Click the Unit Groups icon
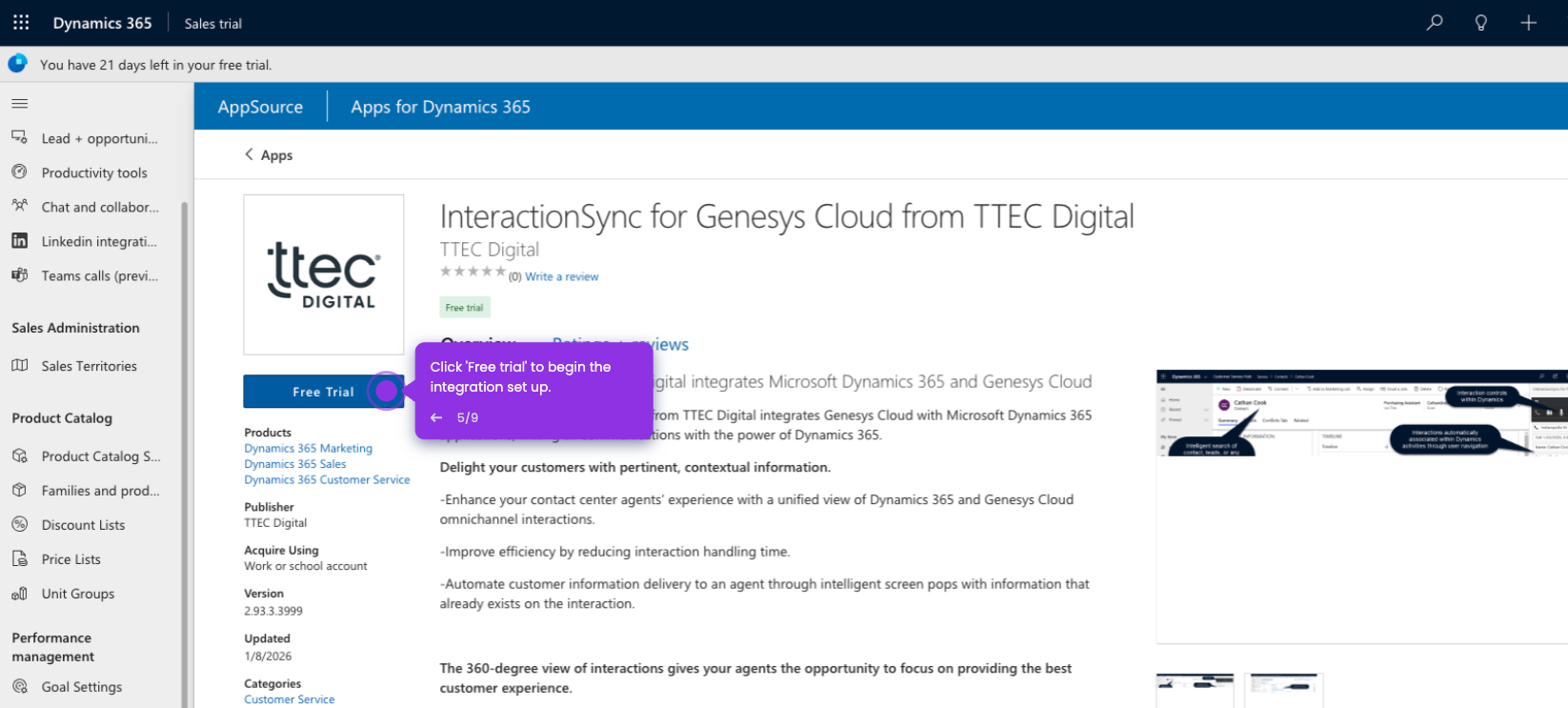1568x708 pixels. [20, 594]
